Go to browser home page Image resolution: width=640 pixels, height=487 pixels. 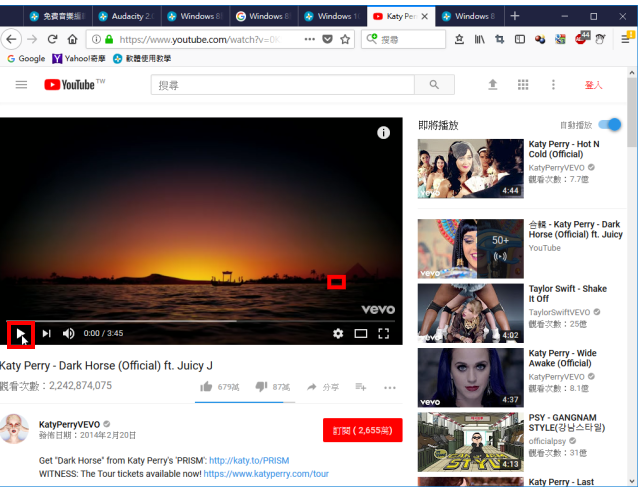(x=72, y=39)
